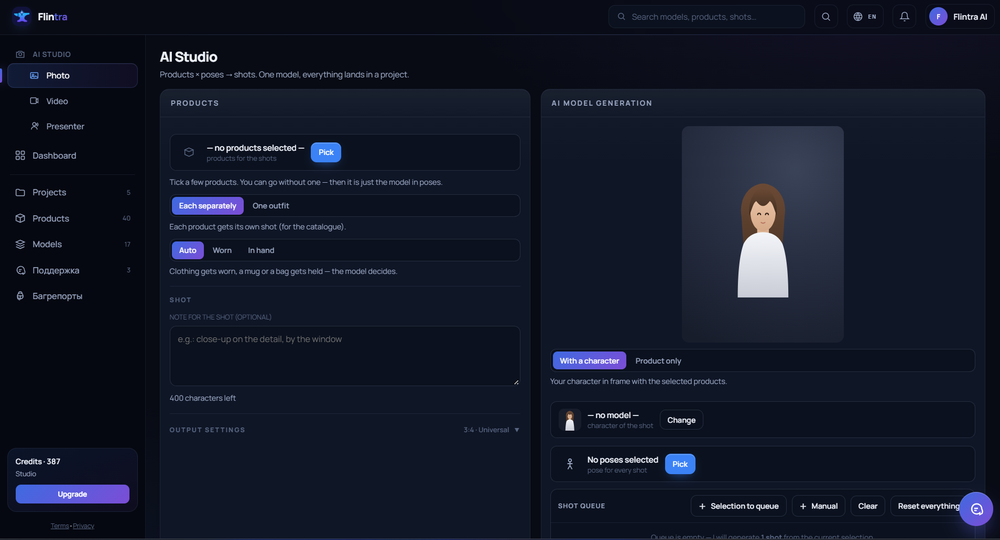This screenshot has width=1000, height=540.
Task: Open Projects section
Action: coord(73,192)
